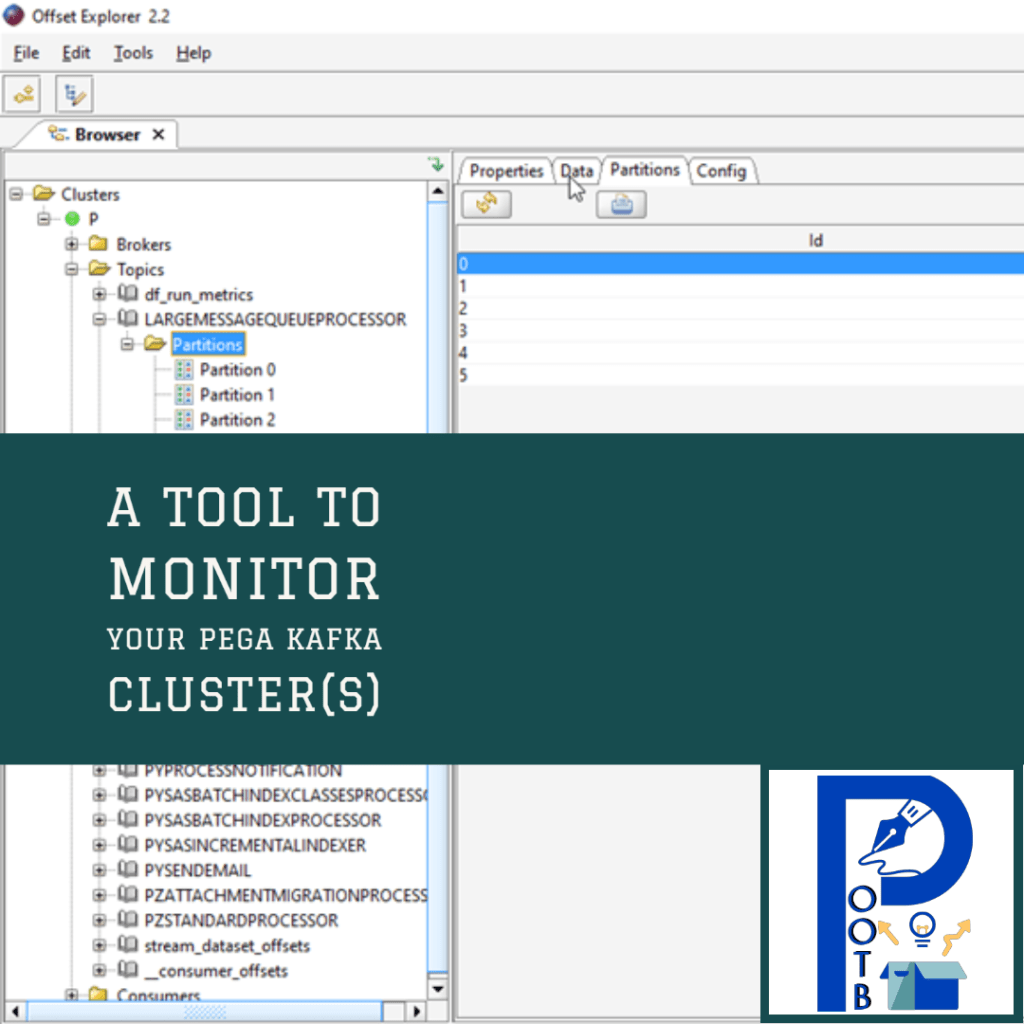Viewport: 1024px width, 1024px height.
Task: Select the Partition 0 tree node
Action: 236,370
